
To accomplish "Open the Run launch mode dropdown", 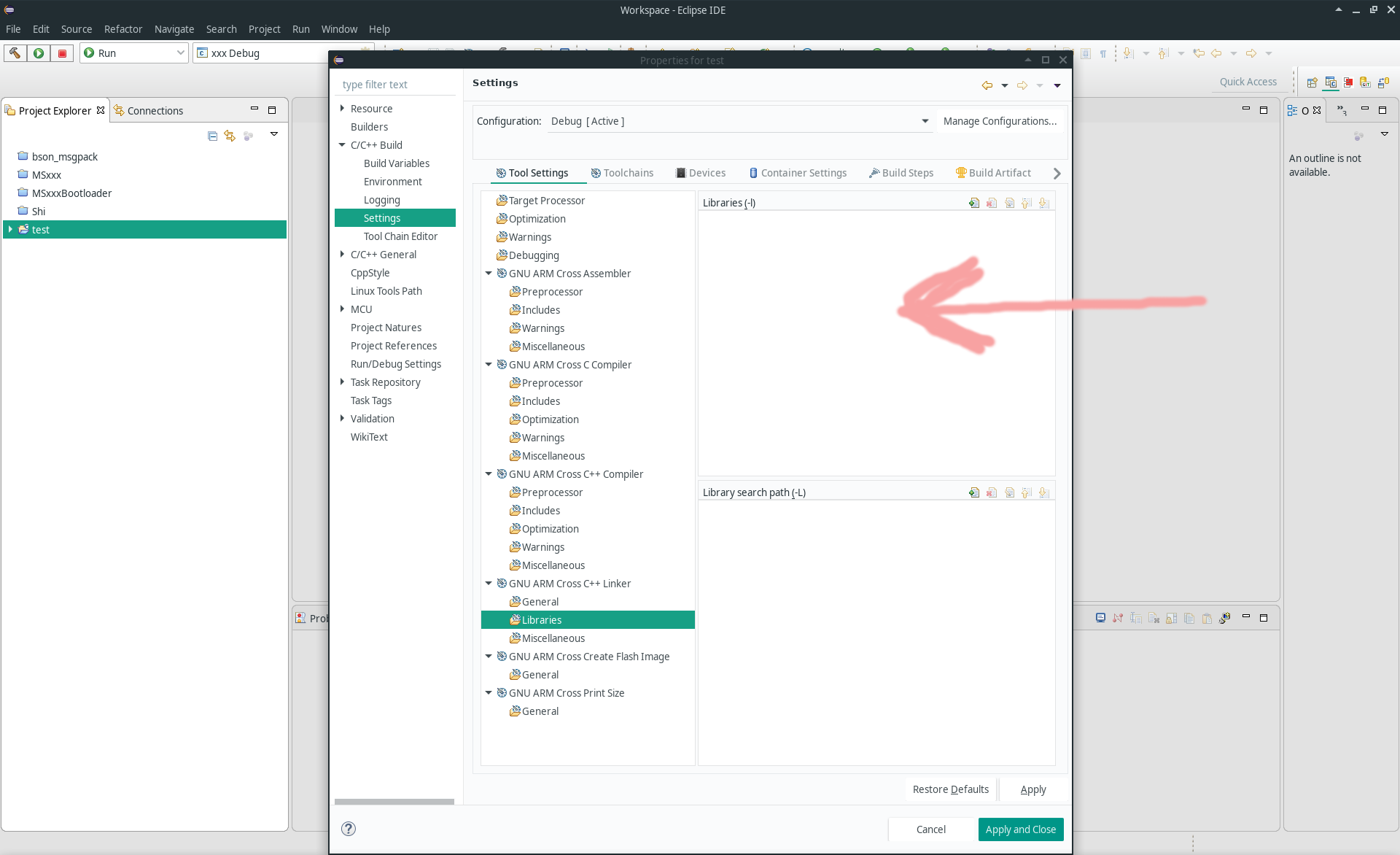I will [134, 53].
